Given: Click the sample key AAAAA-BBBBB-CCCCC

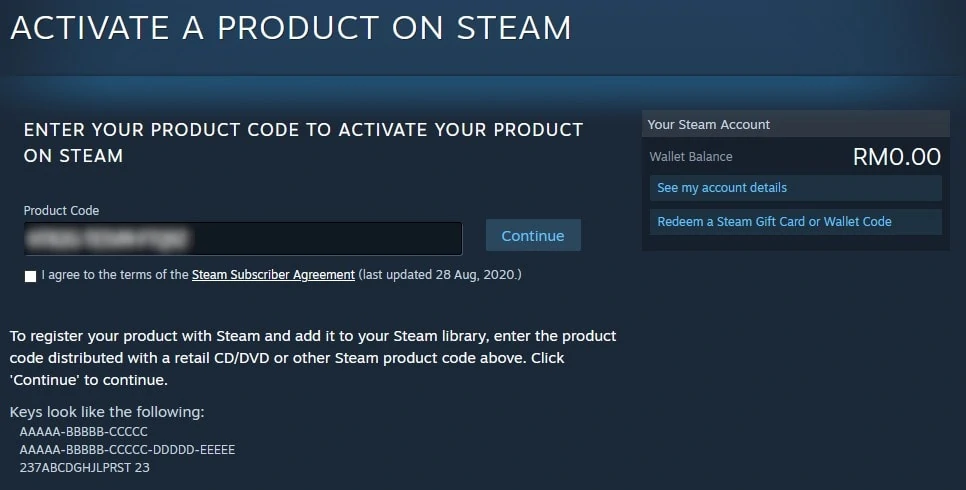Looking at the screenshot, I should [84, 431].
